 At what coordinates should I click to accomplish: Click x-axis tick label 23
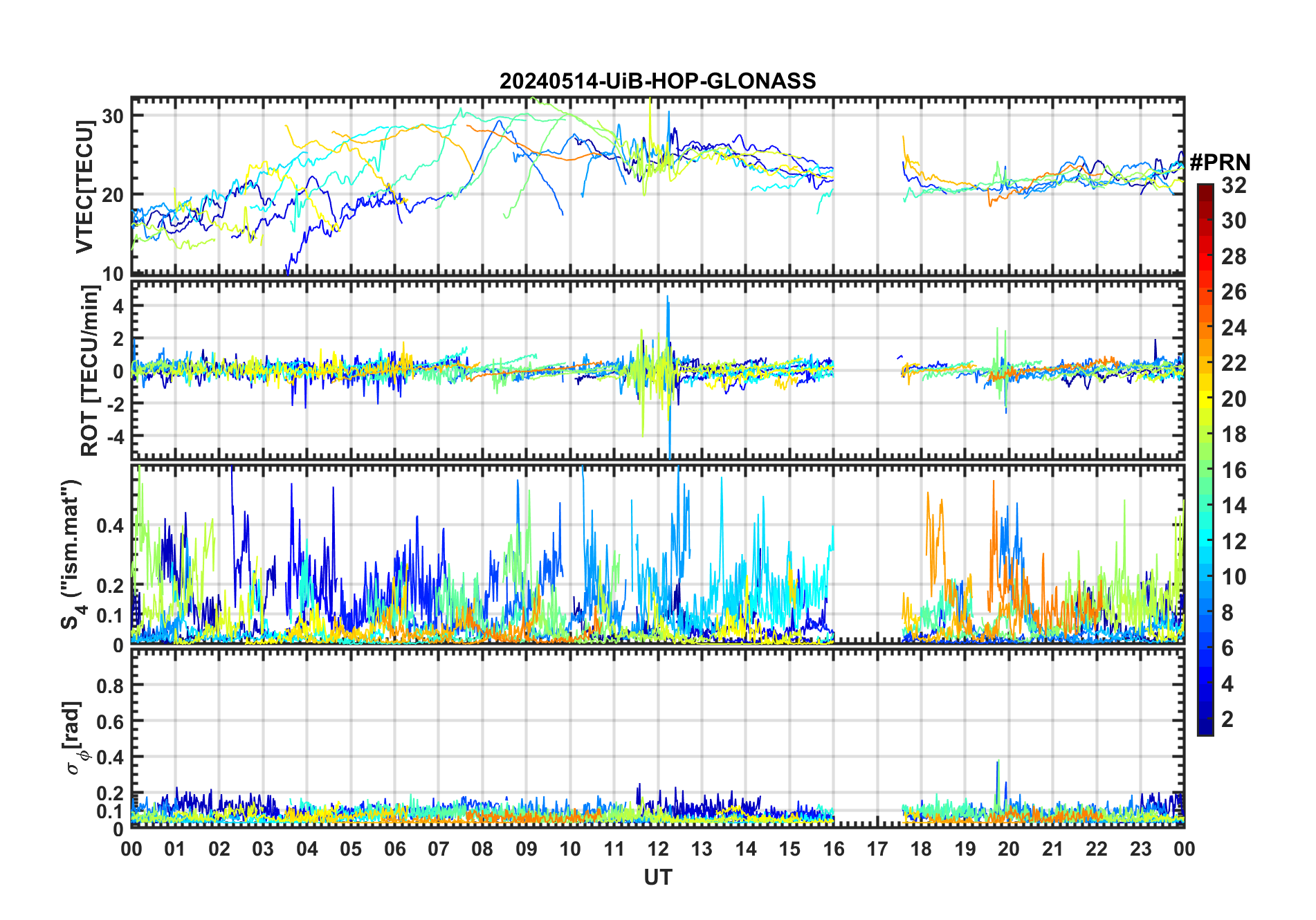1140,849
